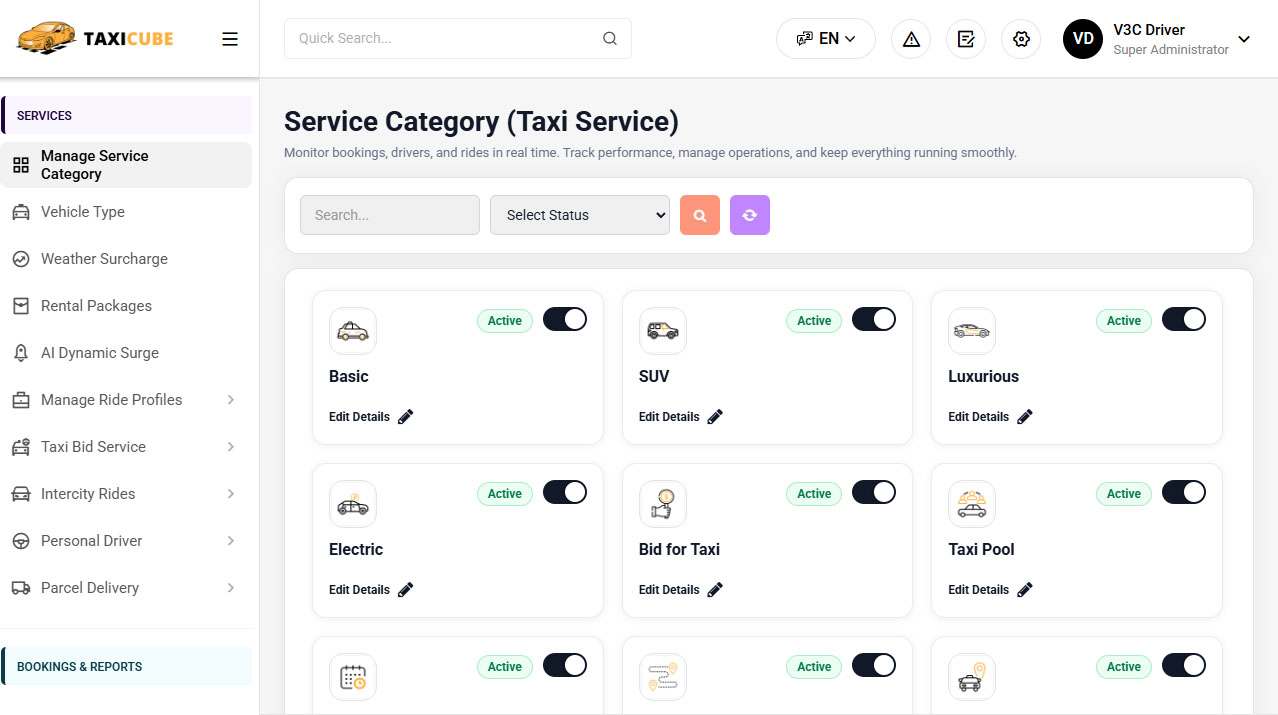Click pencil icon beside Basic Edit Details
Image resolution: width=1278 pixels, height=715 pixels.
point(406,417)
